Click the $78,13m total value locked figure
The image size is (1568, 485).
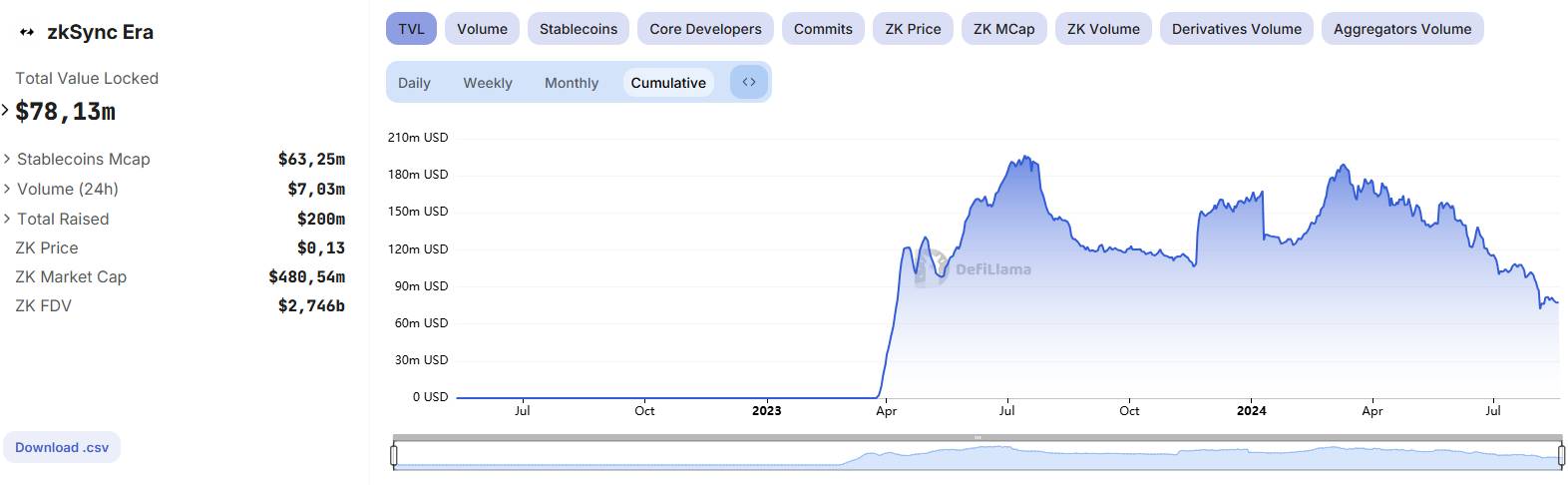pyautogui.click(x=66, y=111)
